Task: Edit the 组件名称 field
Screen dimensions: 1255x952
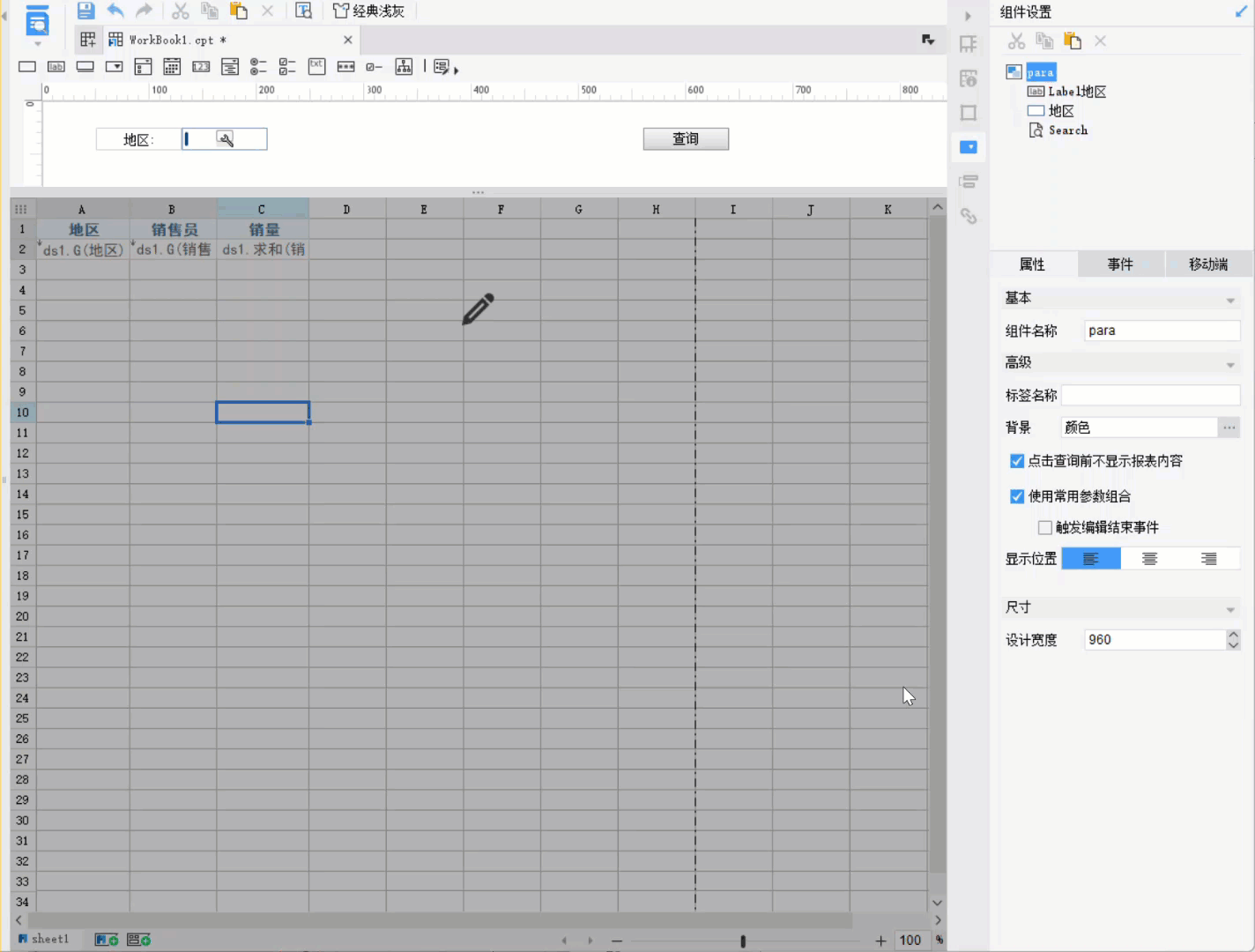Action: 1162,331
